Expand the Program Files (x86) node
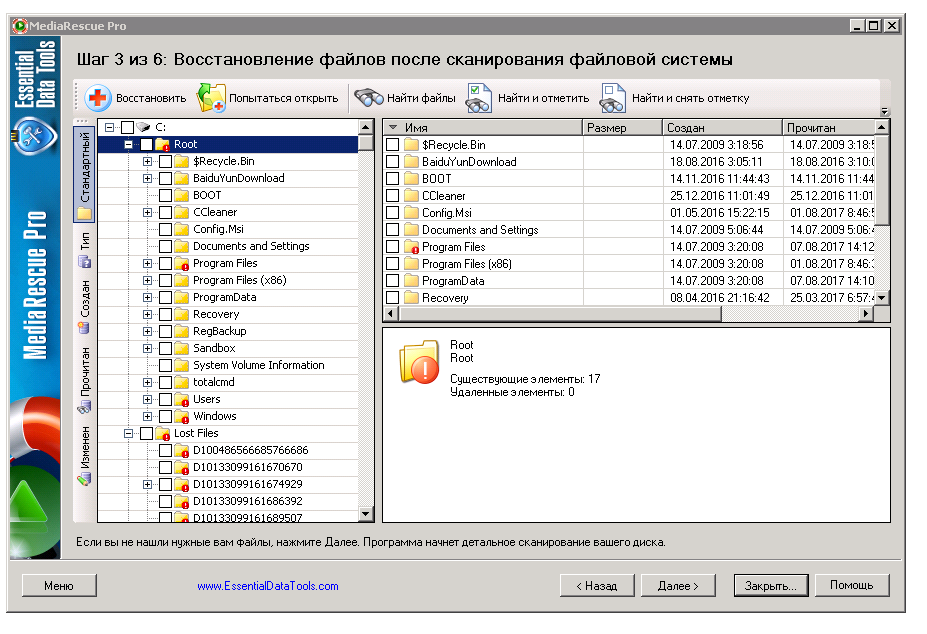Viewport: 927px width, 634px height. pos(147,280)
